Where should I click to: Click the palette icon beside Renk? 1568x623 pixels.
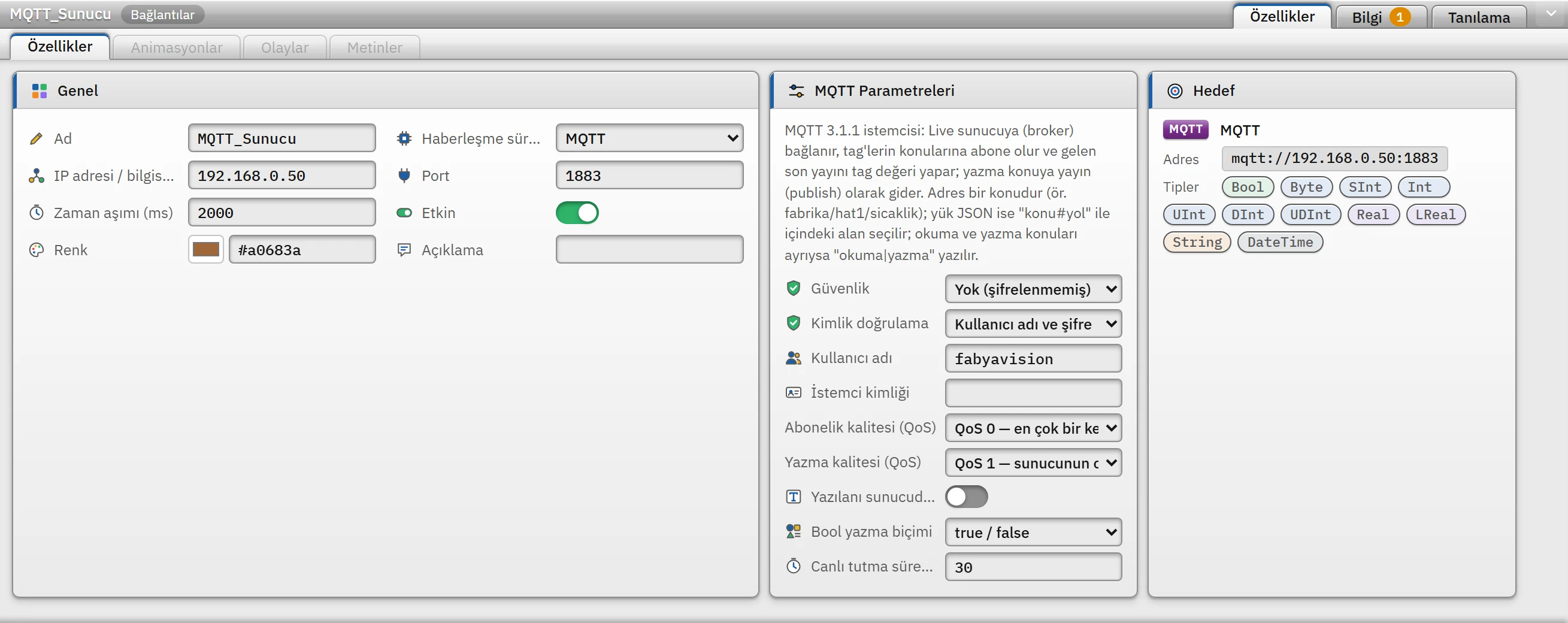37,250
